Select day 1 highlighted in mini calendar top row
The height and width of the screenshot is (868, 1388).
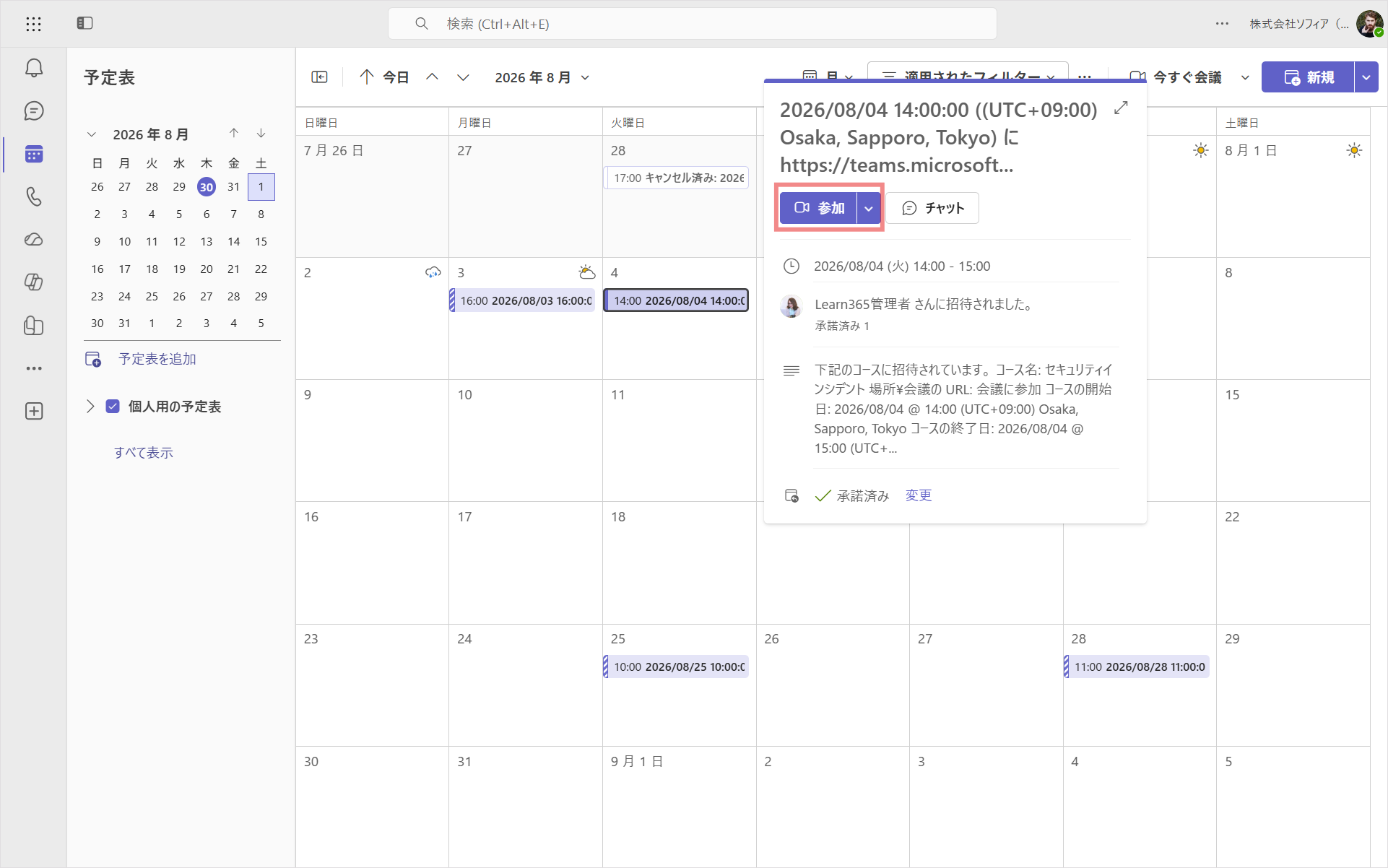click(261, 187)
